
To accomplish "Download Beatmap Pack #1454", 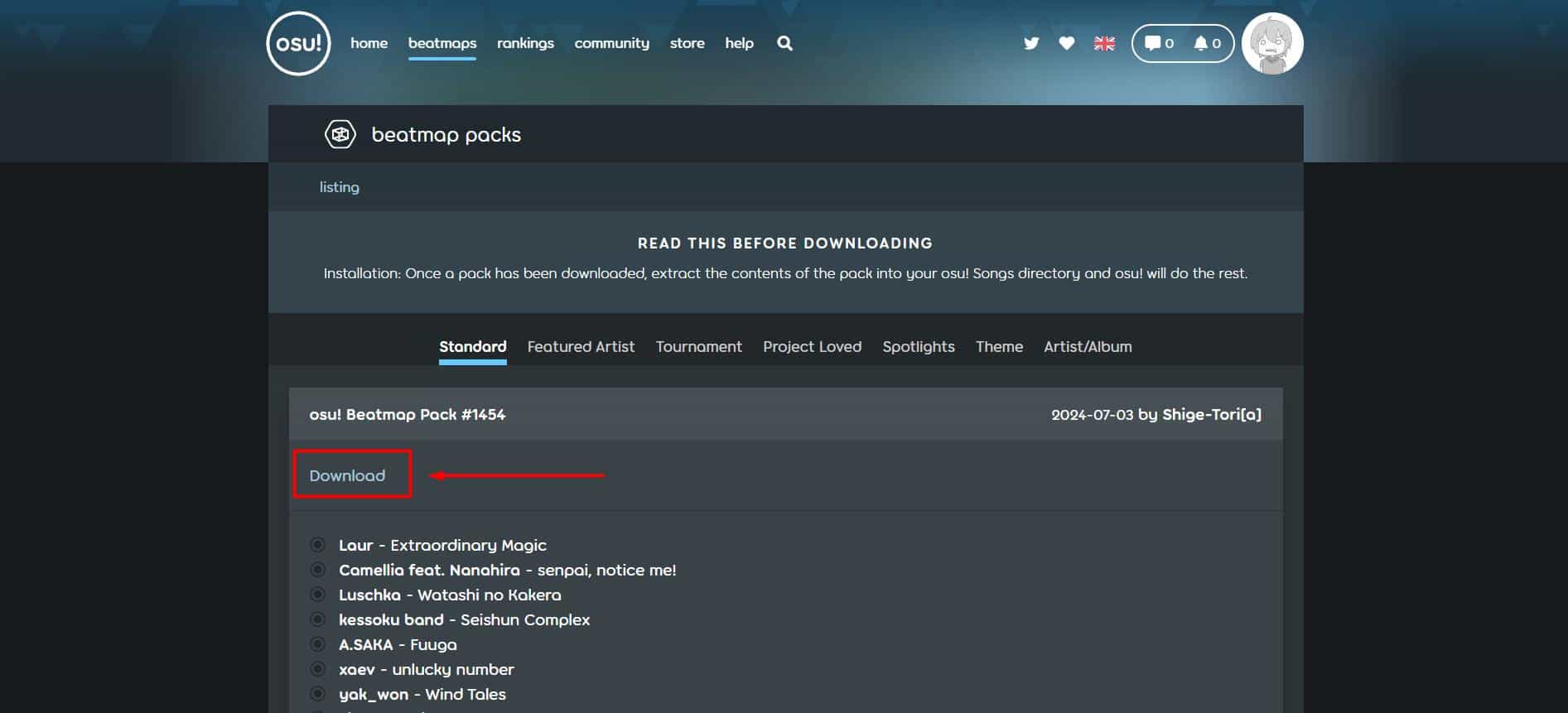I will (x=347, y=475).
